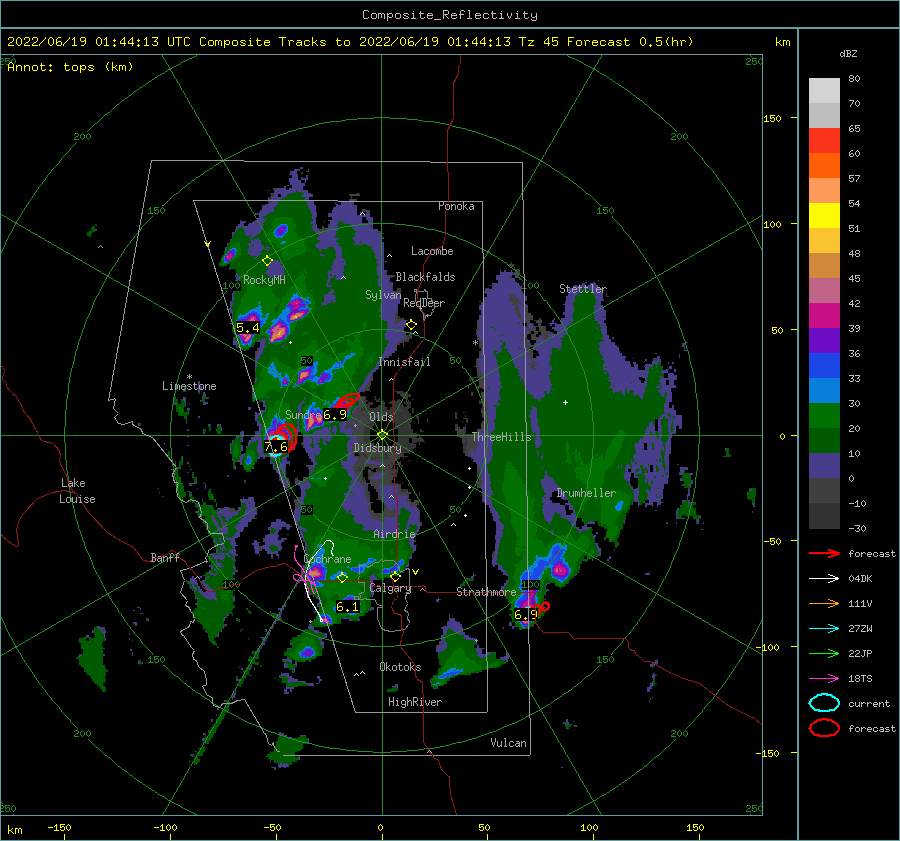The image size is (900, 841).
Task: Click the Sylvan label
Action: (383, 295)
